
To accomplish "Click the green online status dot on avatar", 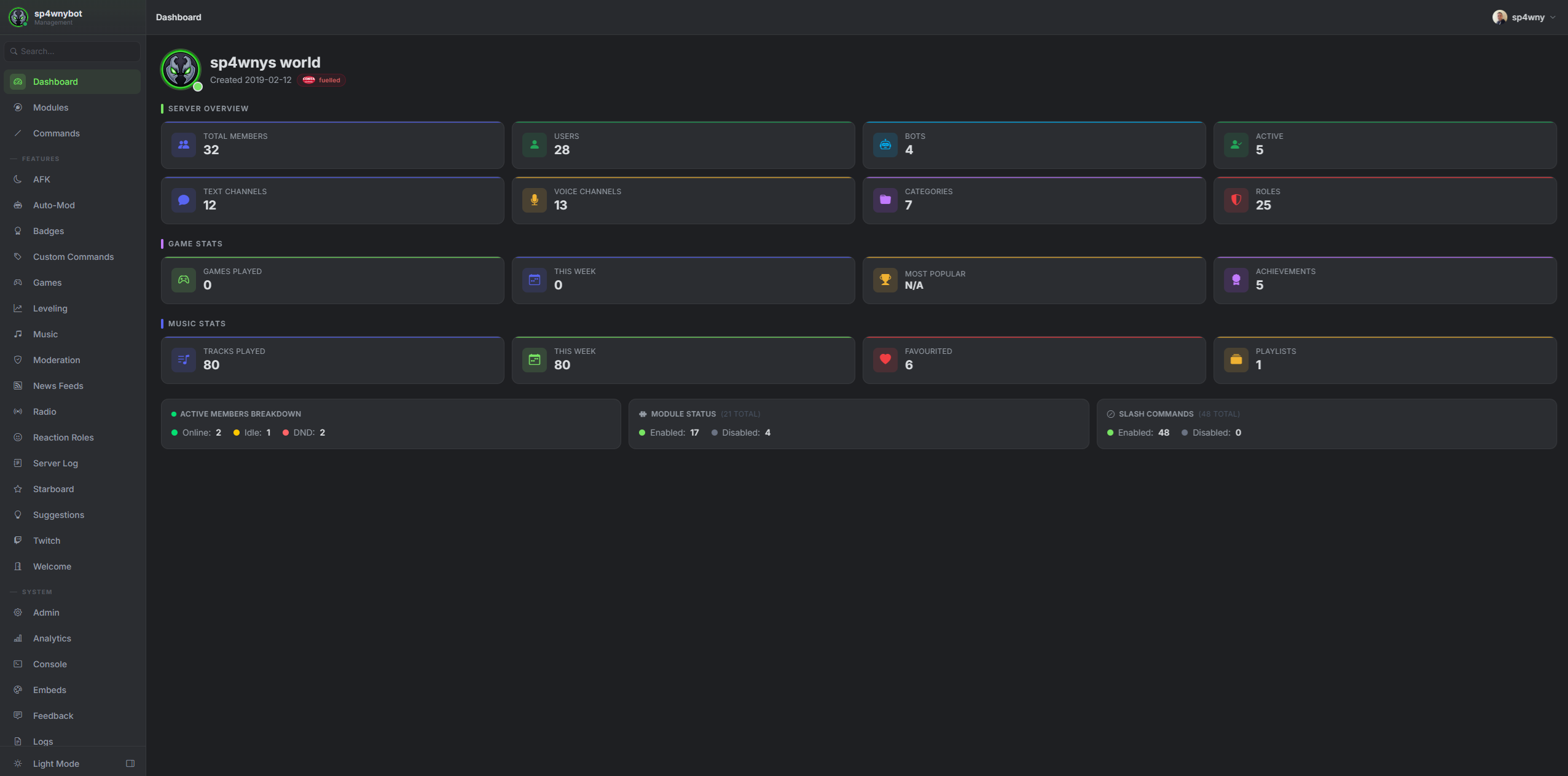I will [x=197, y=87].
